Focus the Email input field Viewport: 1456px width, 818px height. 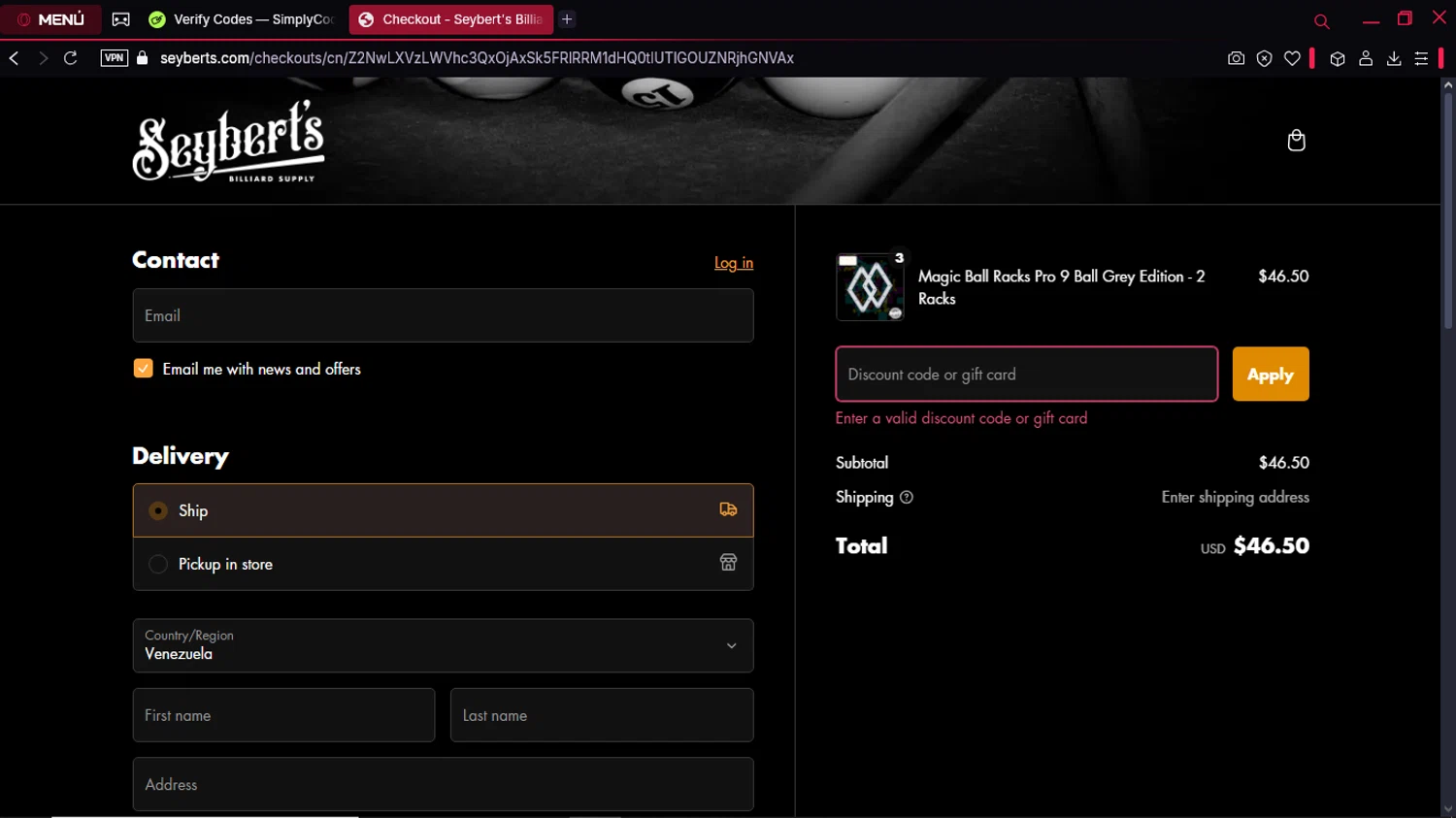[x=443, y=315]
